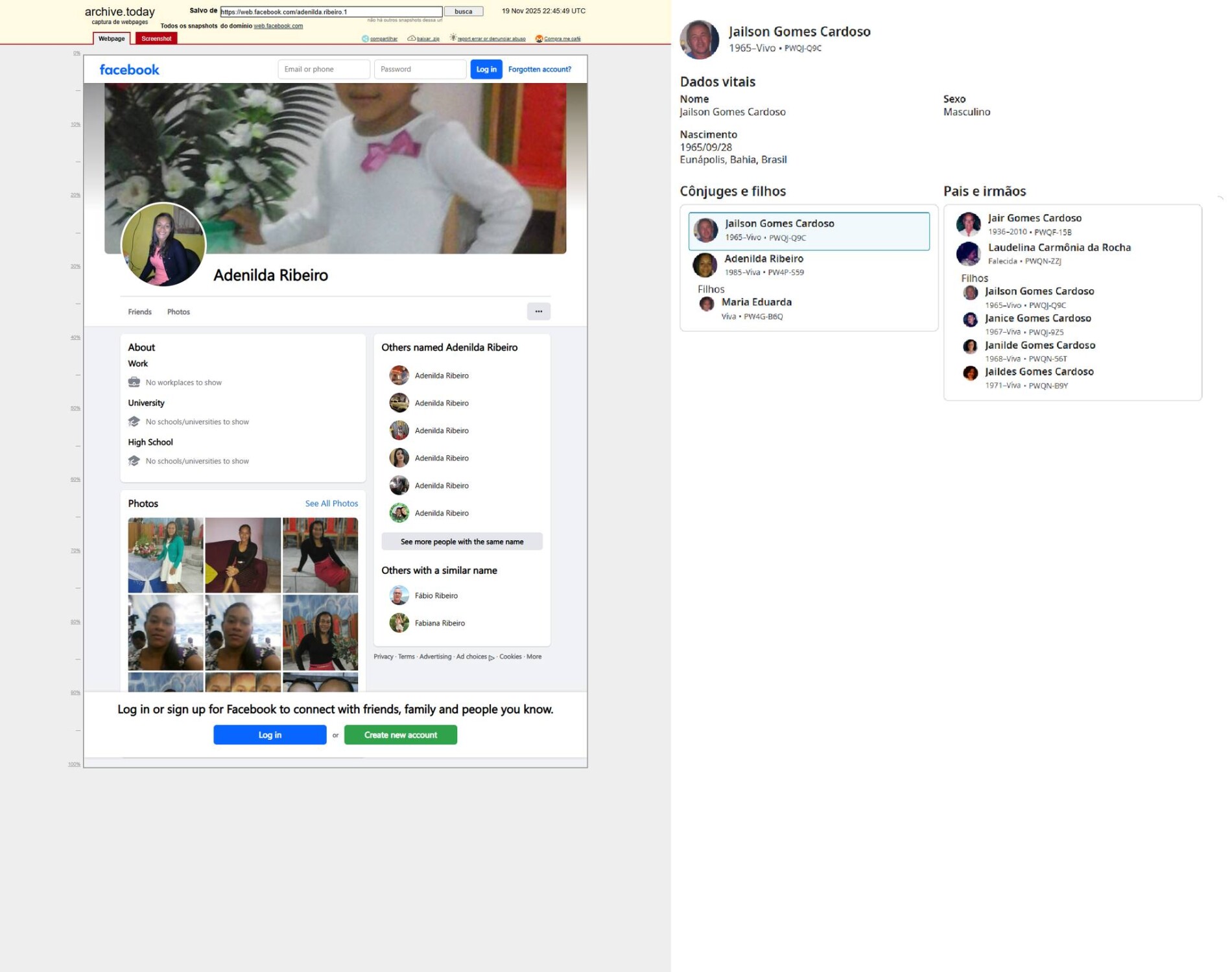Click the Facebook logo
This screenshot has width=1232, height=972.
pos(129,70)
